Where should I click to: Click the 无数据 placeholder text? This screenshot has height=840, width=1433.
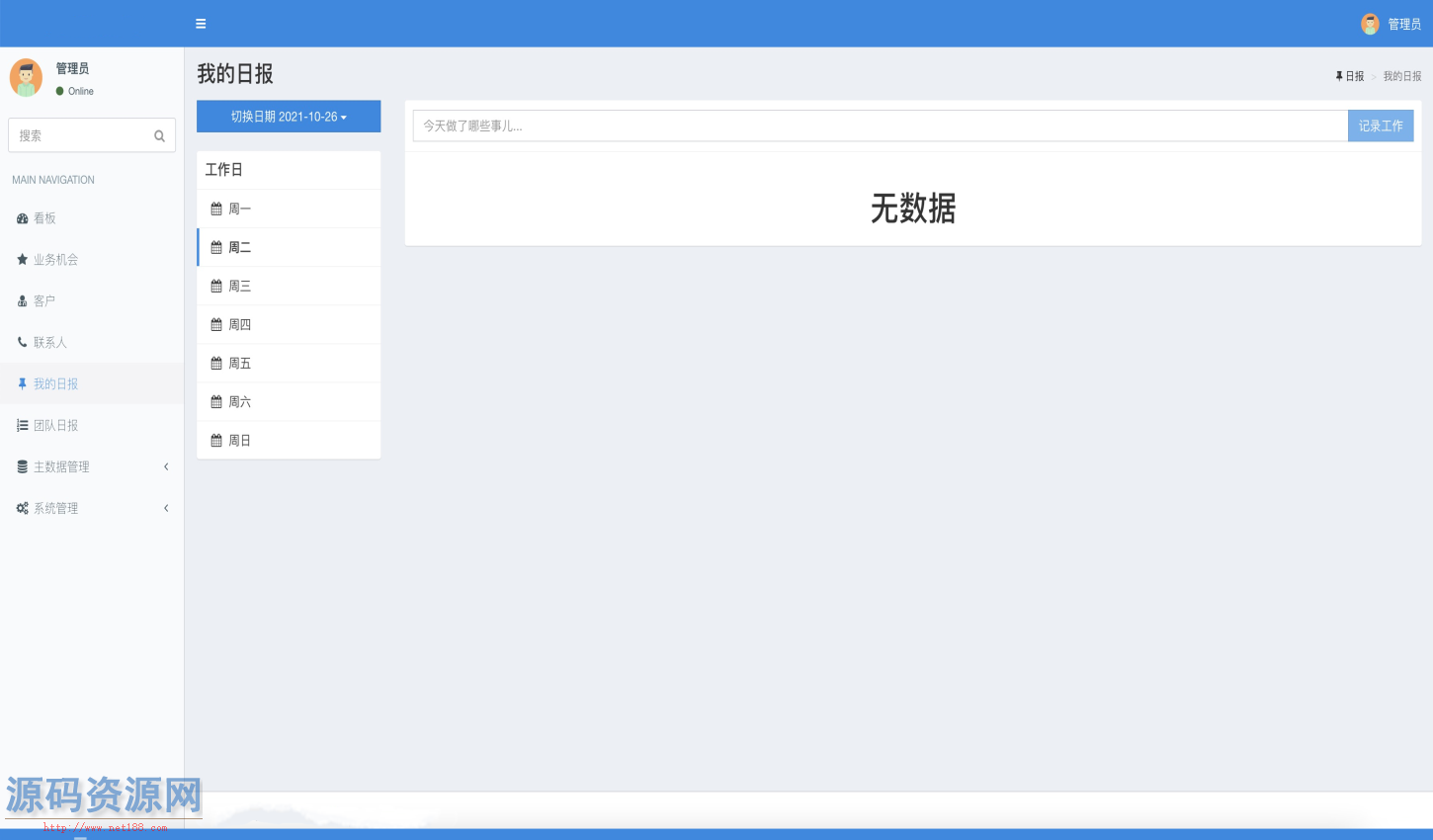click(x=913, y=209)
